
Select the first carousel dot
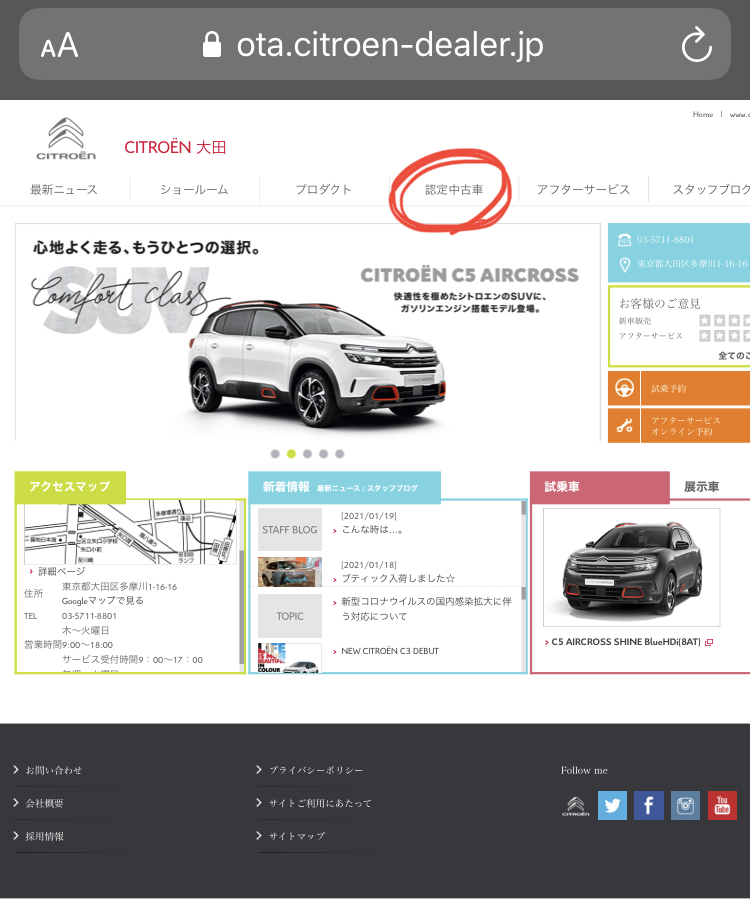275,454
